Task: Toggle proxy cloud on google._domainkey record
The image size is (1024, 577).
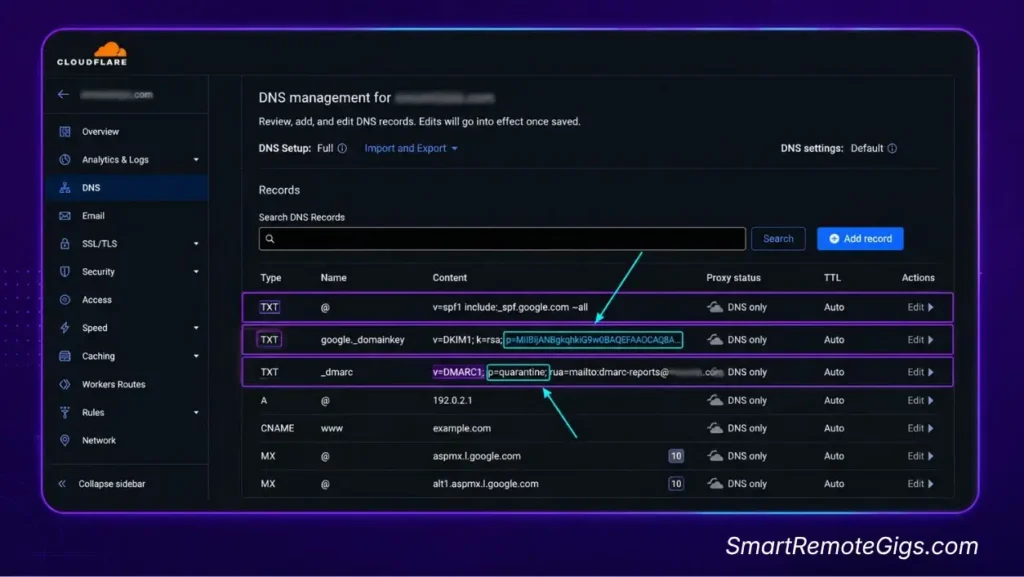Action: tap(715, 339)
